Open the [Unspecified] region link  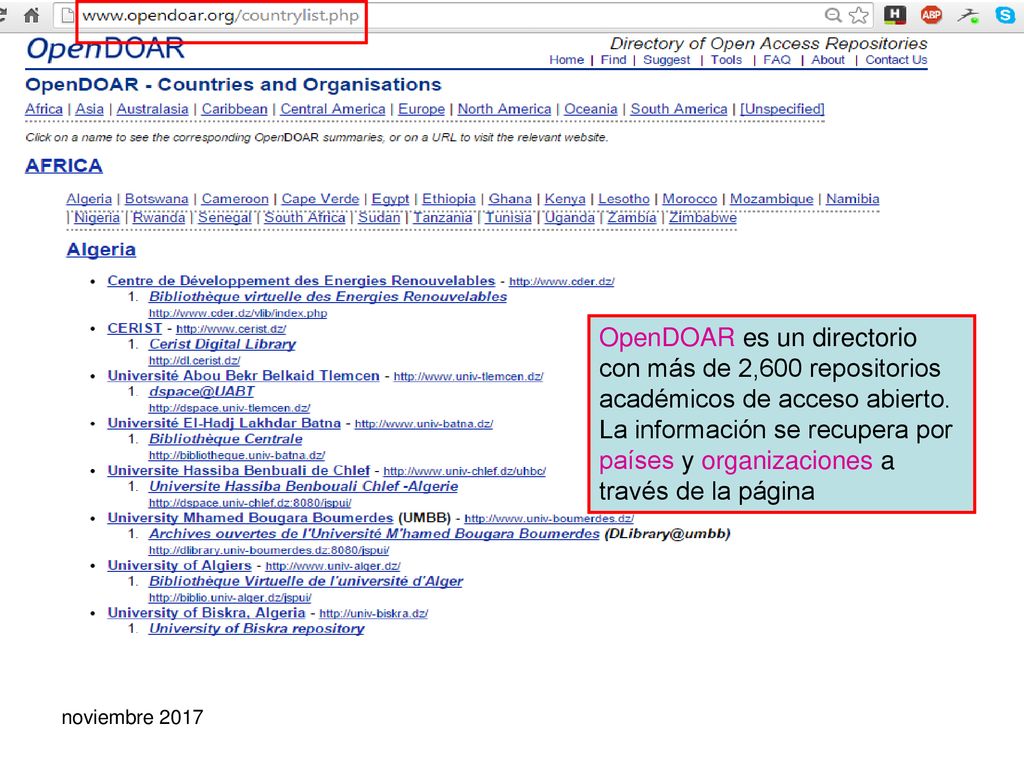click(782, 109)
